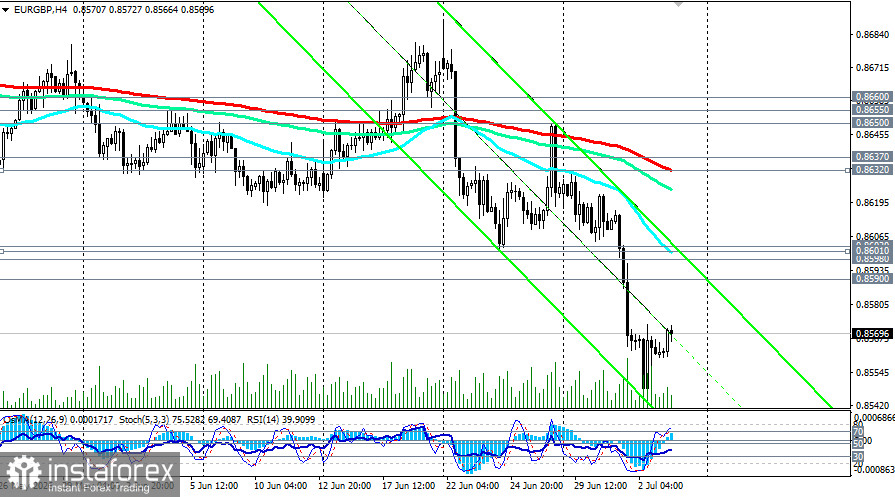
Task: Open the chart menu triangle beside EURGBP,H4
Action: pyautogui.click(x=6, y=10)
